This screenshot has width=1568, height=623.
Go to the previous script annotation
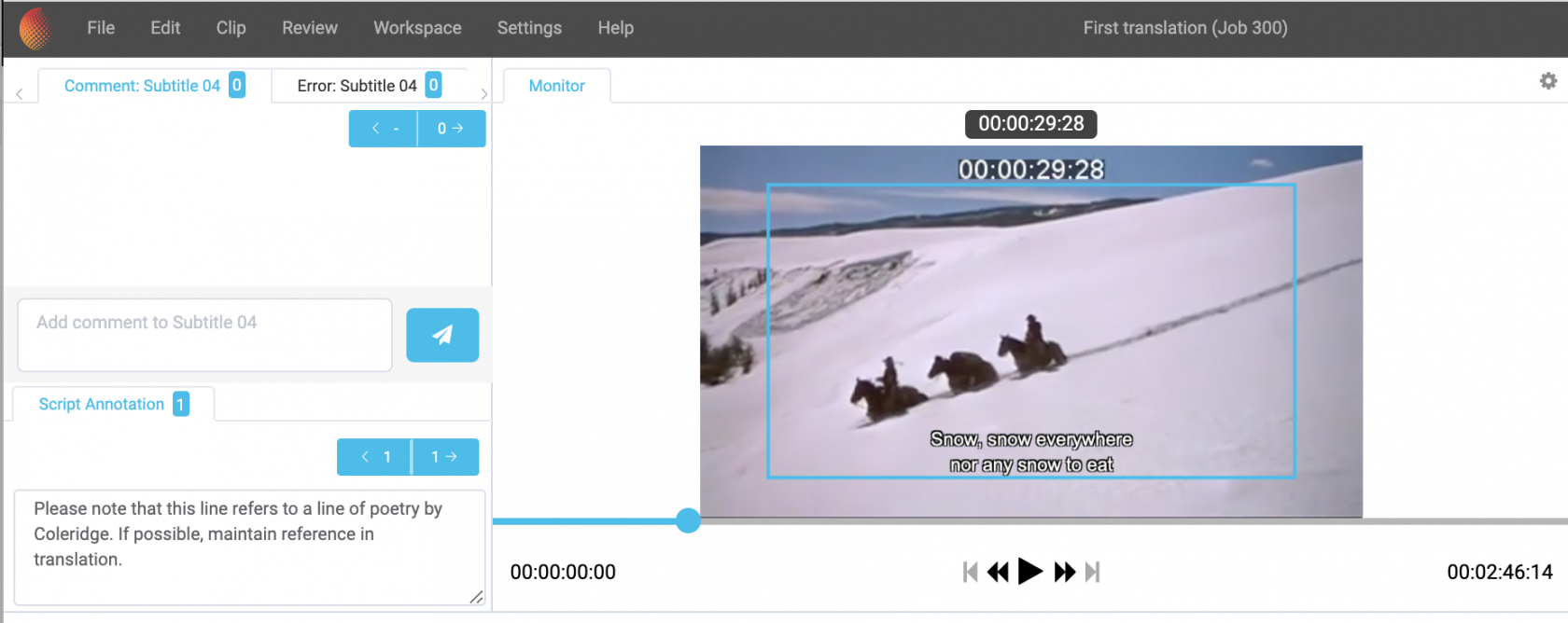[373, 457]
